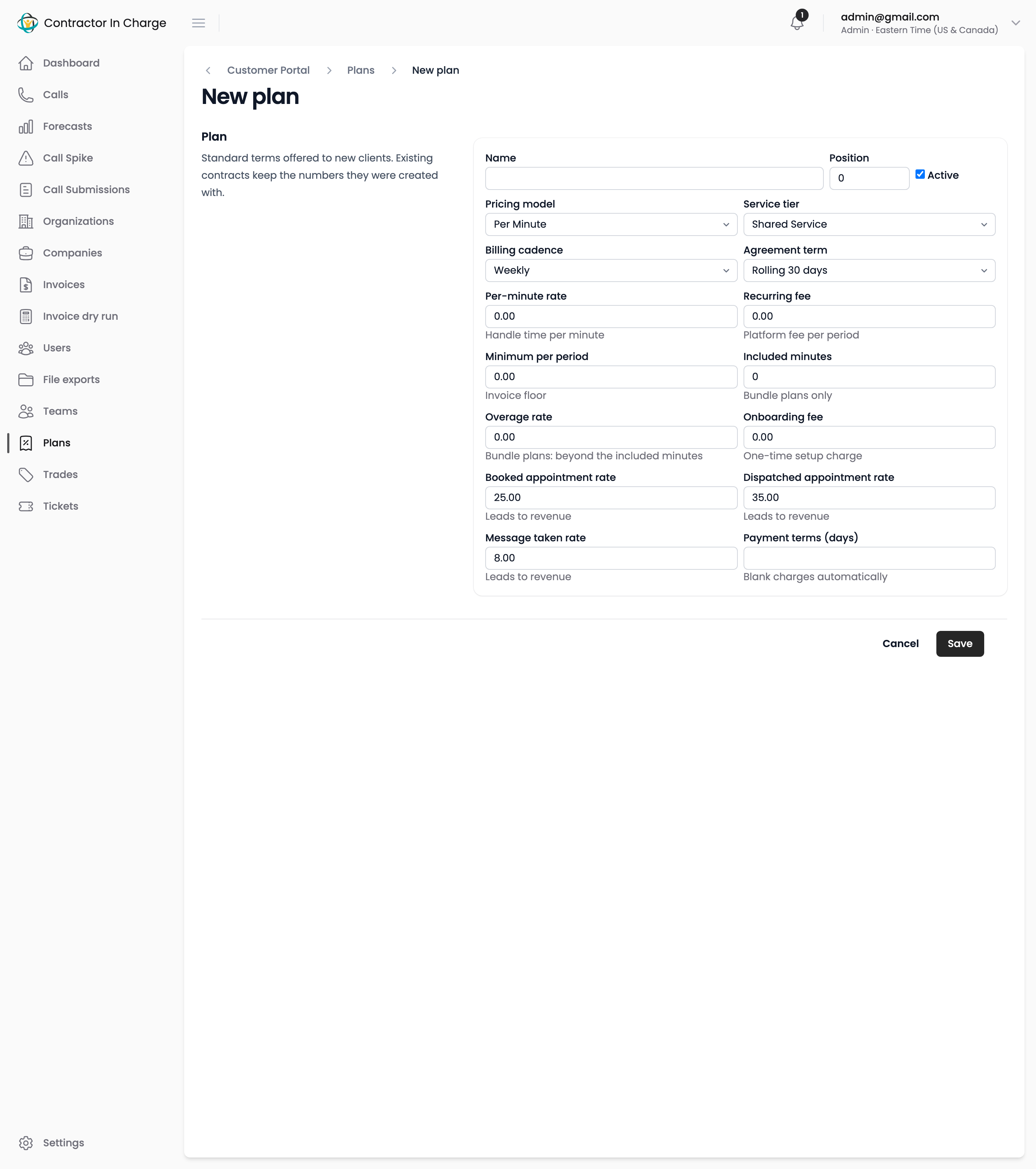The image size is (1036, 1169).
Task: Focus the Booked appointment rate field
Action: (611, 497)
